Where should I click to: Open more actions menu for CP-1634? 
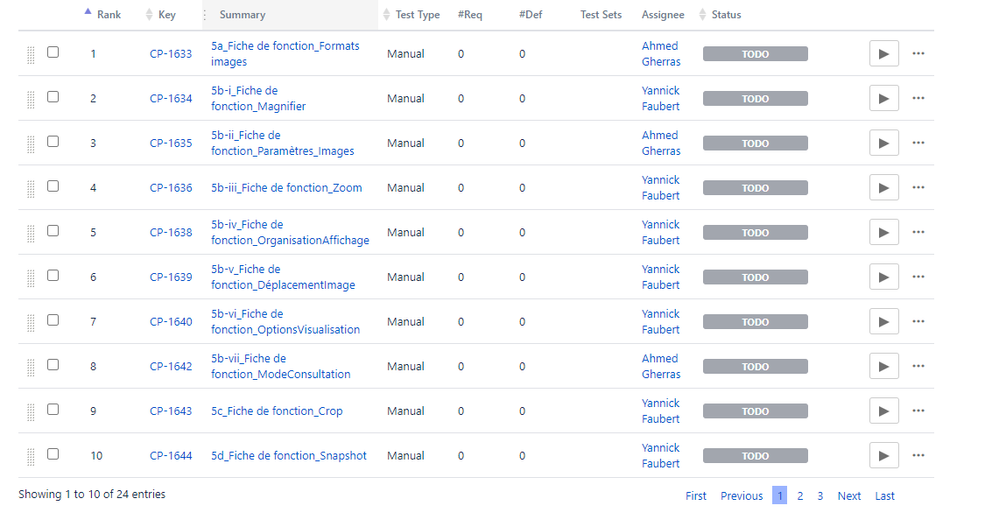coord(918,98)
